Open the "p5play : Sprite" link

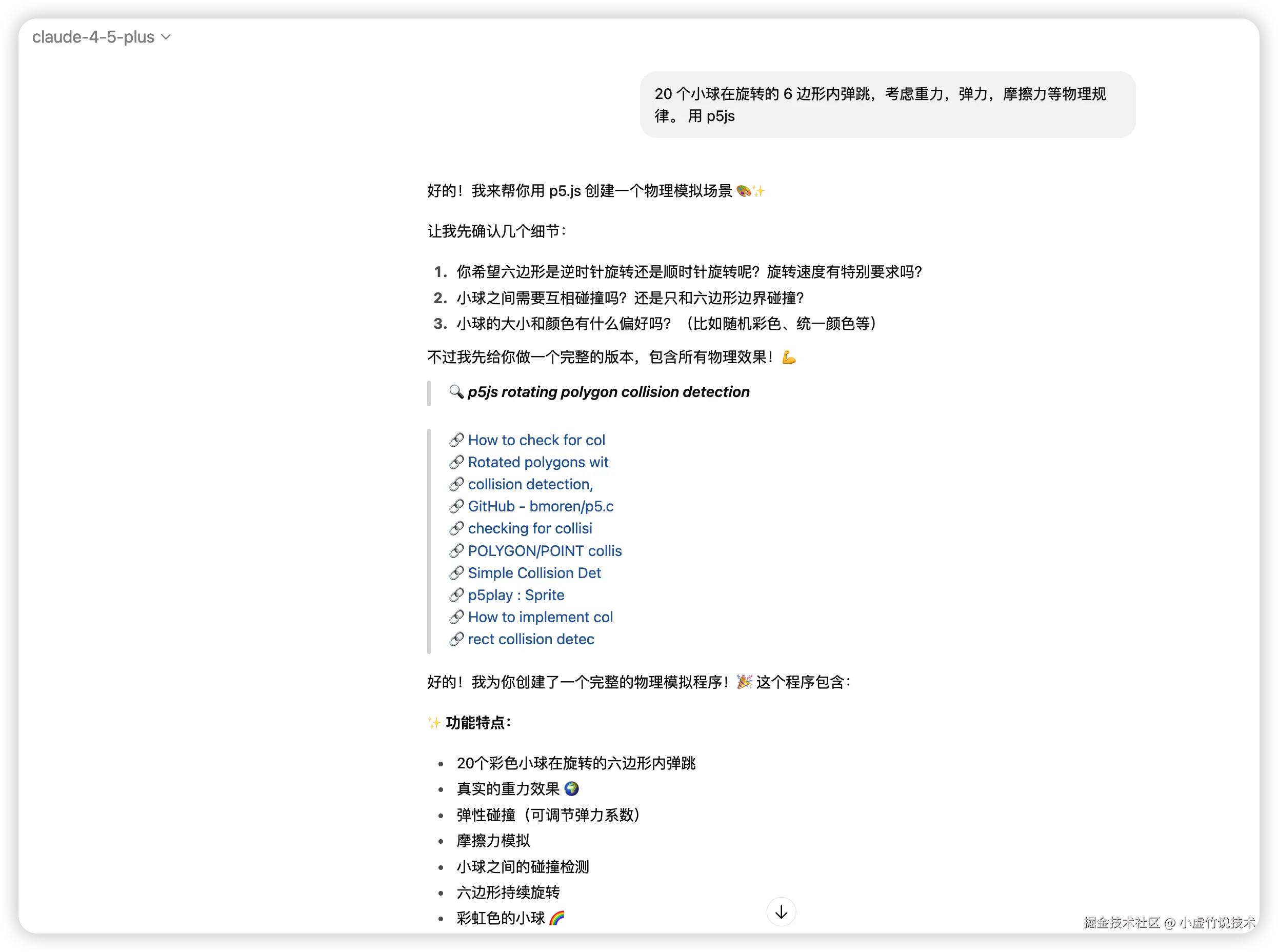pyautogui.click(x=516, y=596)
